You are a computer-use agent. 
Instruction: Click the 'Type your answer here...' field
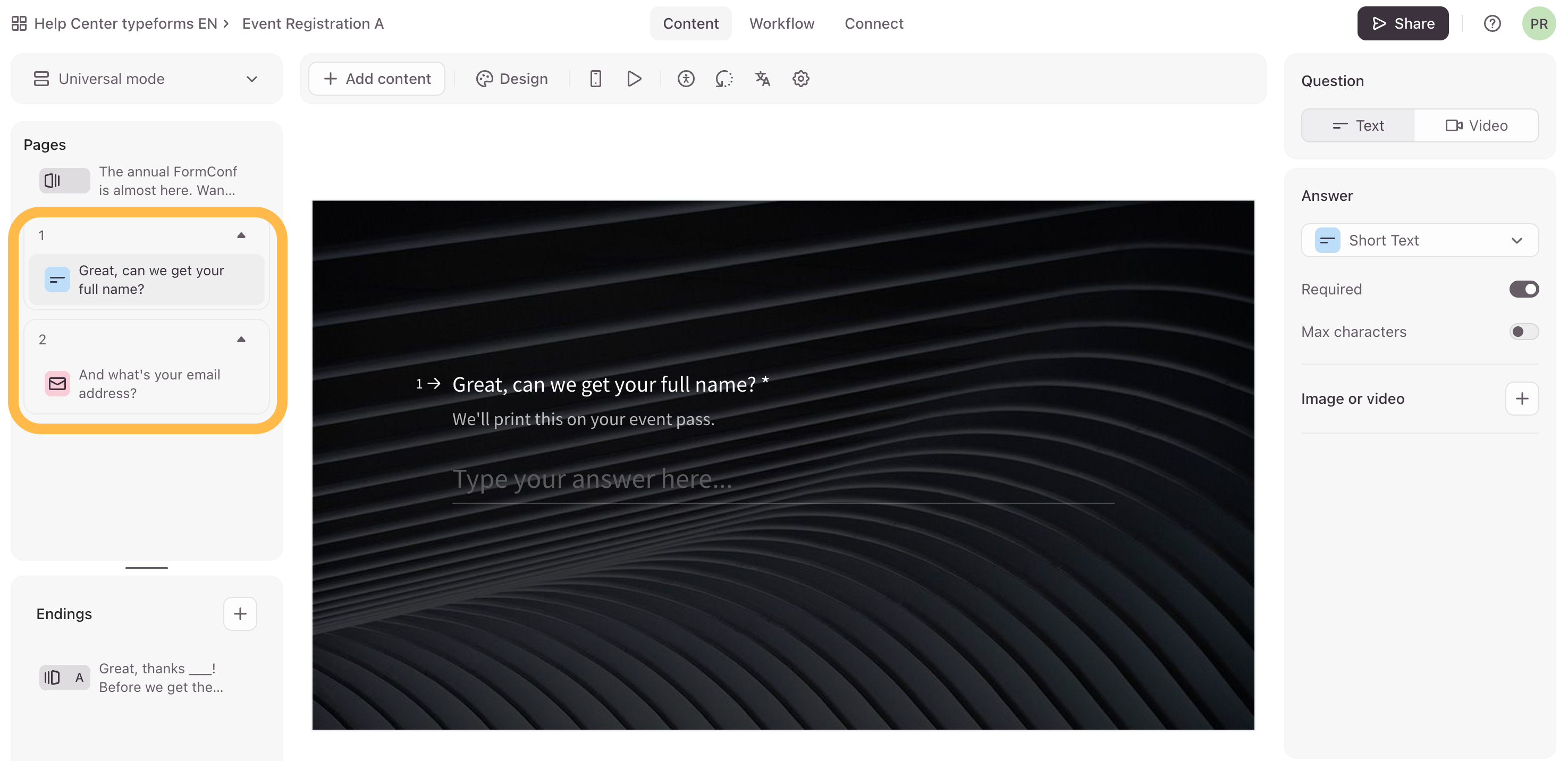click(x=783, y=480)
